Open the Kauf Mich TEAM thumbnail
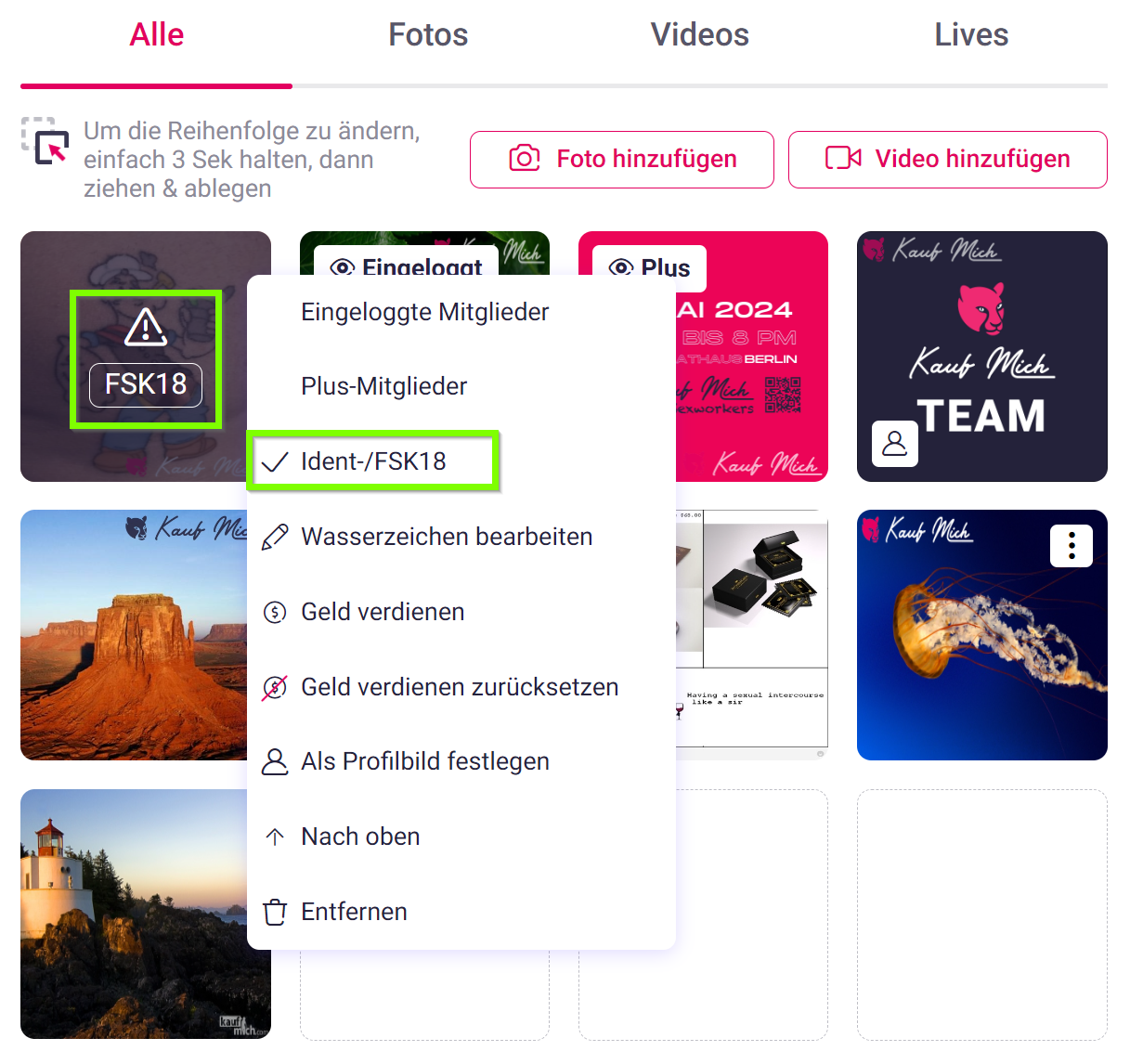 click(982, 357)
